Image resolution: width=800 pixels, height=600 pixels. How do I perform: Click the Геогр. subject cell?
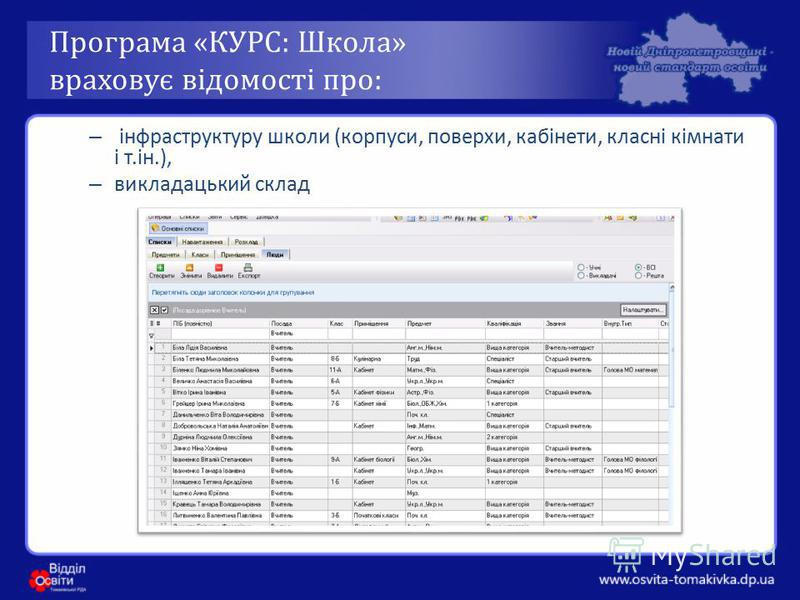445,448
